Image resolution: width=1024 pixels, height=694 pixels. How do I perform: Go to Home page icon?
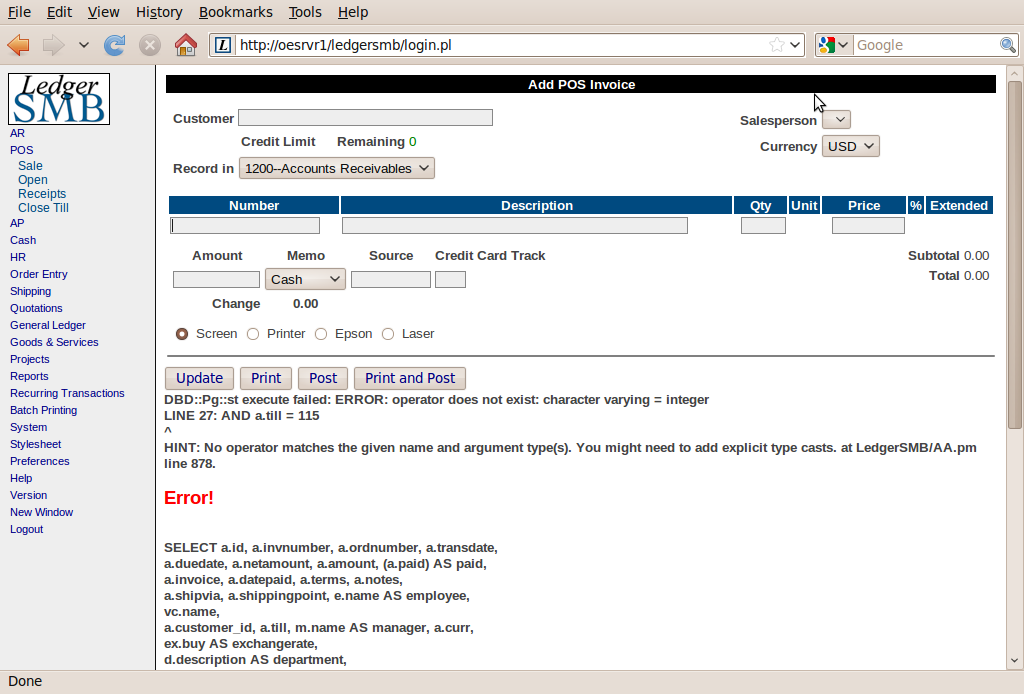[x=185, y=45]
